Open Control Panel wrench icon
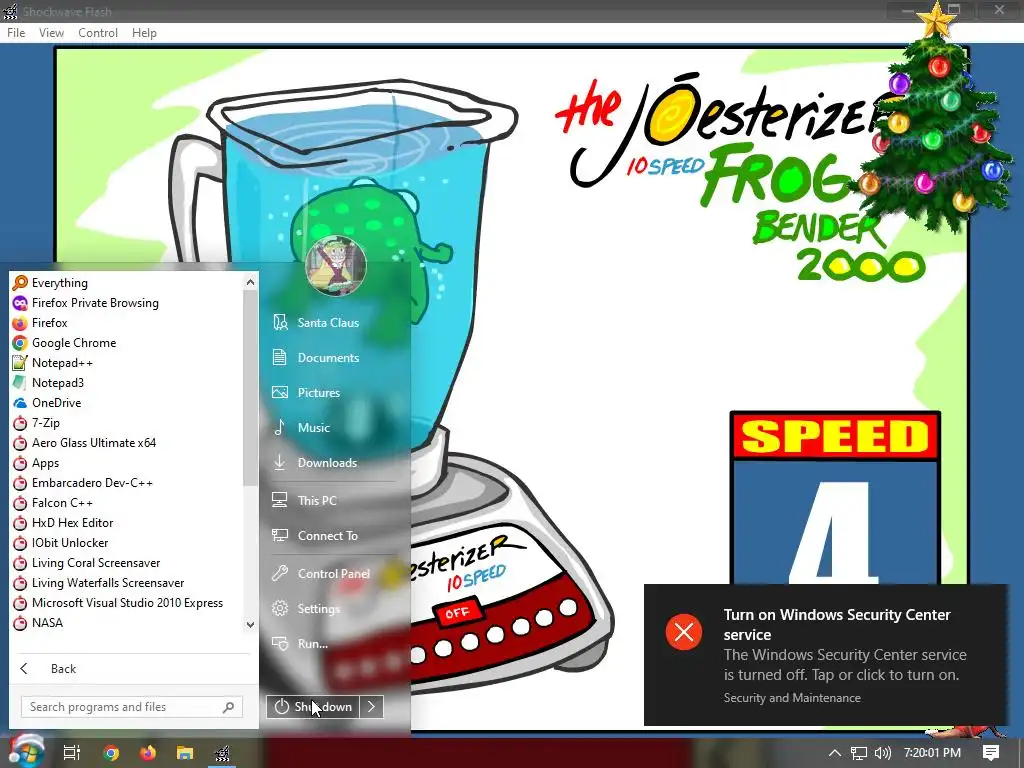The height and width of the screenshot is (768, 1024). (x=280, y=573)
